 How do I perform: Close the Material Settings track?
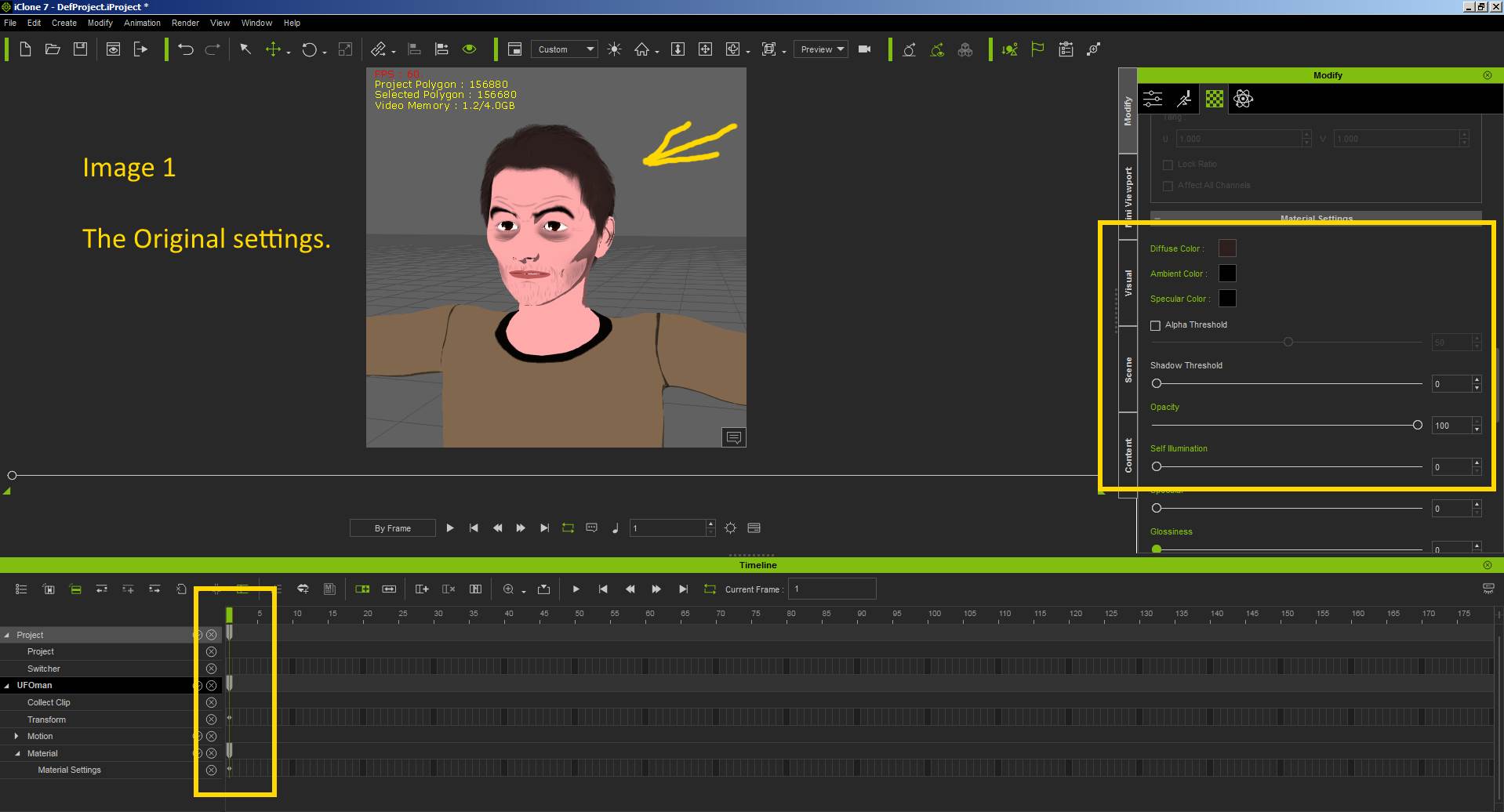(211, 770)
